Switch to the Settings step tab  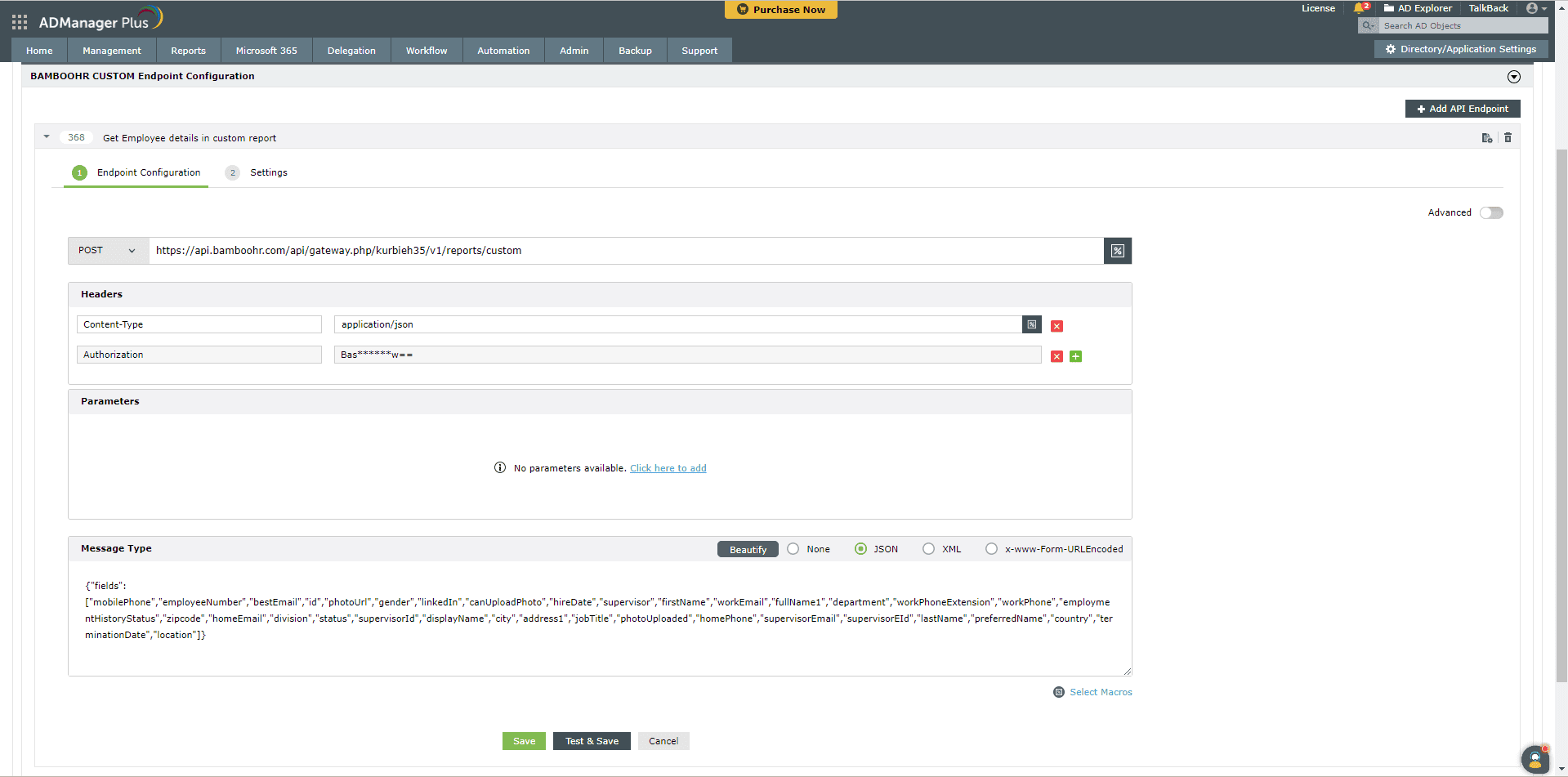[257, 172]
